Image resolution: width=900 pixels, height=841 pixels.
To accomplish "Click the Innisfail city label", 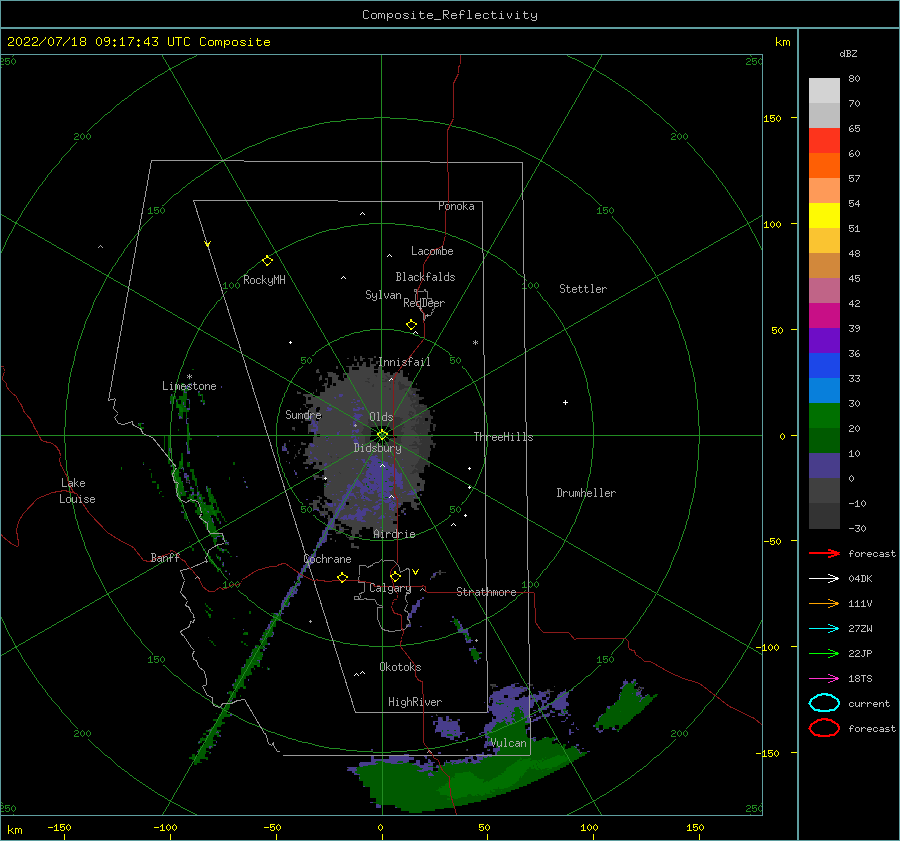I will (x=404, y=362).
